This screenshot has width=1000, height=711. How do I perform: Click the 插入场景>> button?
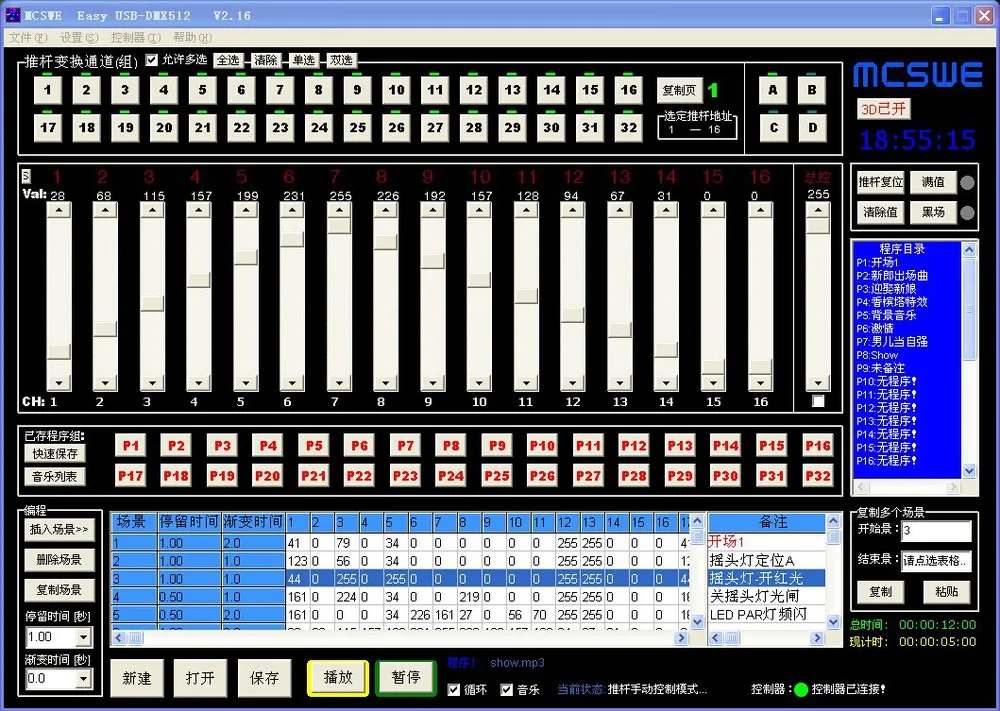pos(59,530)
